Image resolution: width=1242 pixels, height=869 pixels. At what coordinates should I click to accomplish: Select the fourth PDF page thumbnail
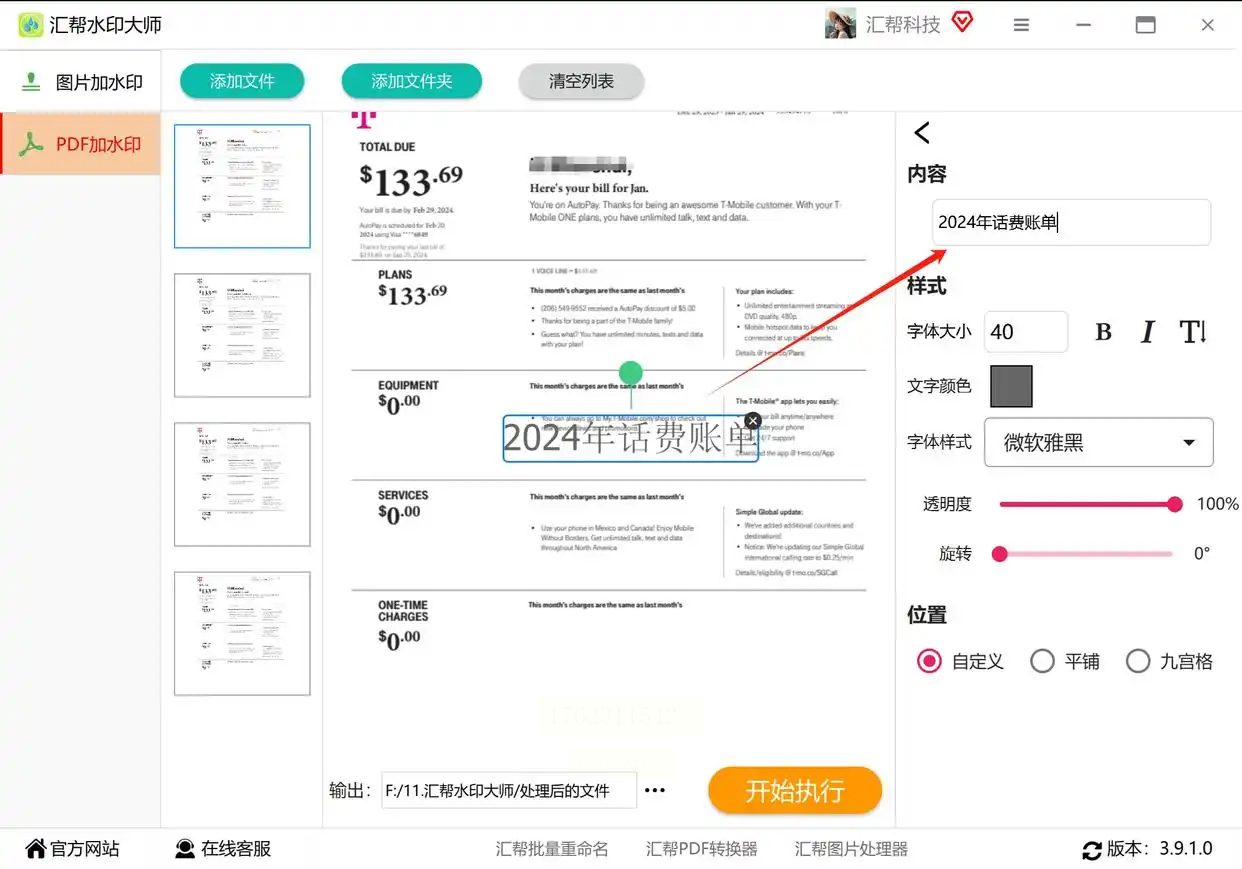[x=242, y=633]
